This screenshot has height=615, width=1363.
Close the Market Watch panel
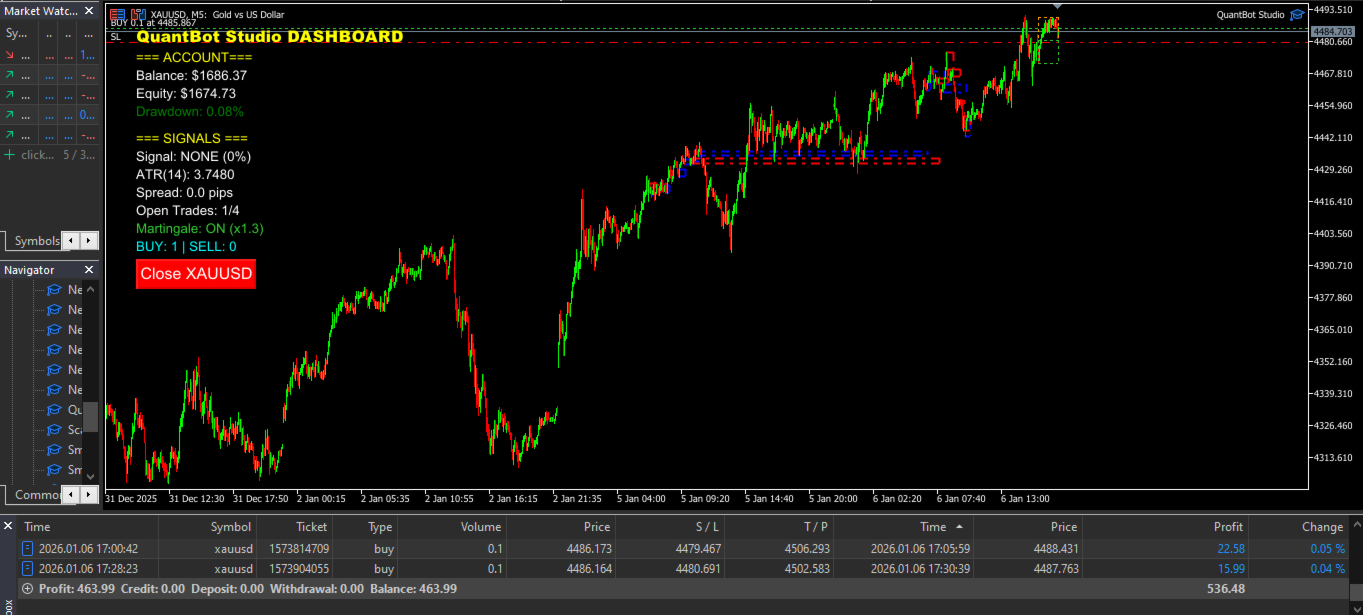click(89, 10)
